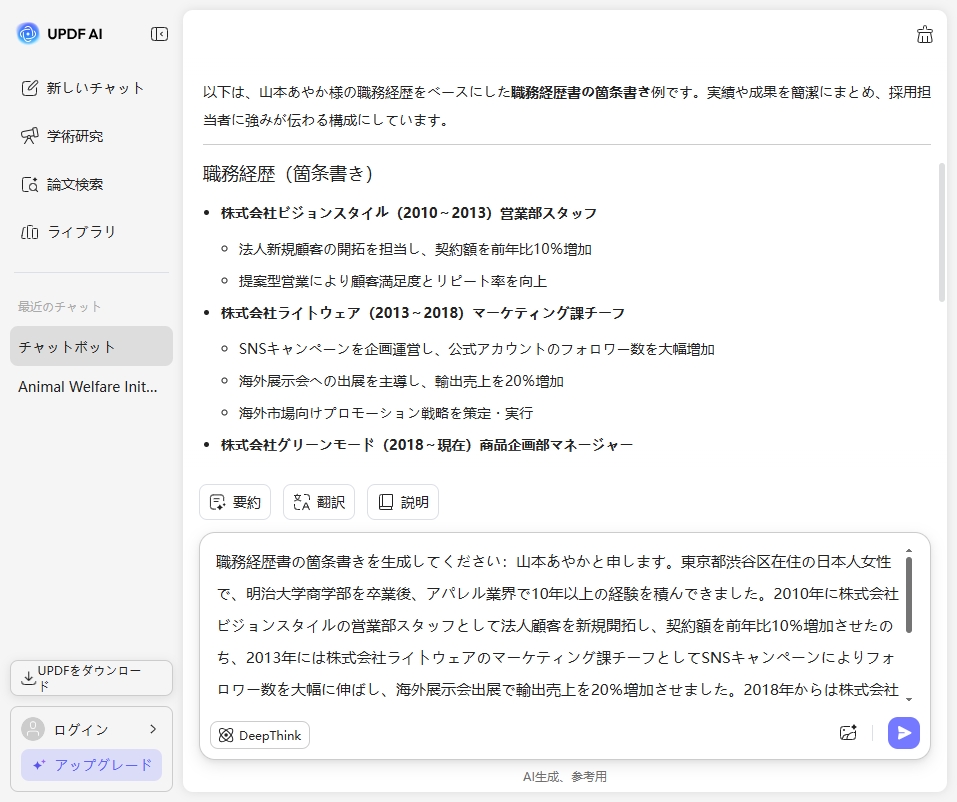Viewport: 957px width, 802px height.
Task: Select the 学術研究 research icon
Action: coord(29,136)
